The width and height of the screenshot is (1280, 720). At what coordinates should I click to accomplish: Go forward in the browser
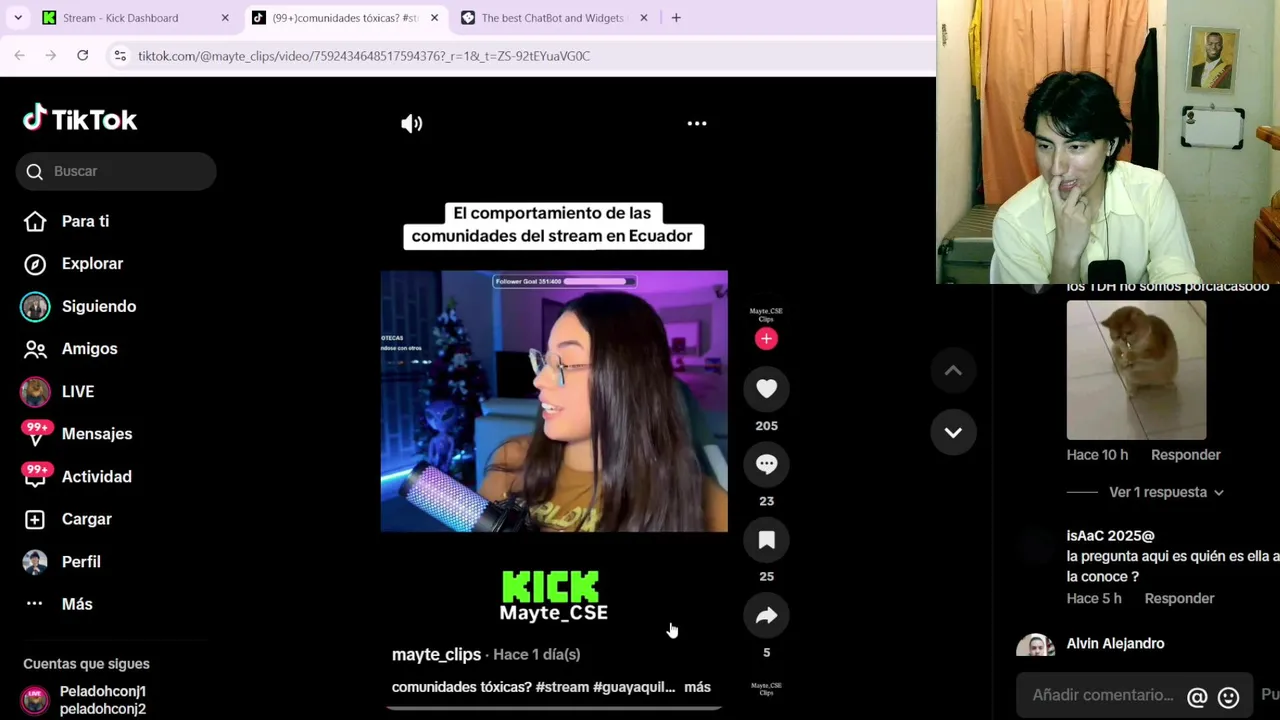[x=51, y=56]
